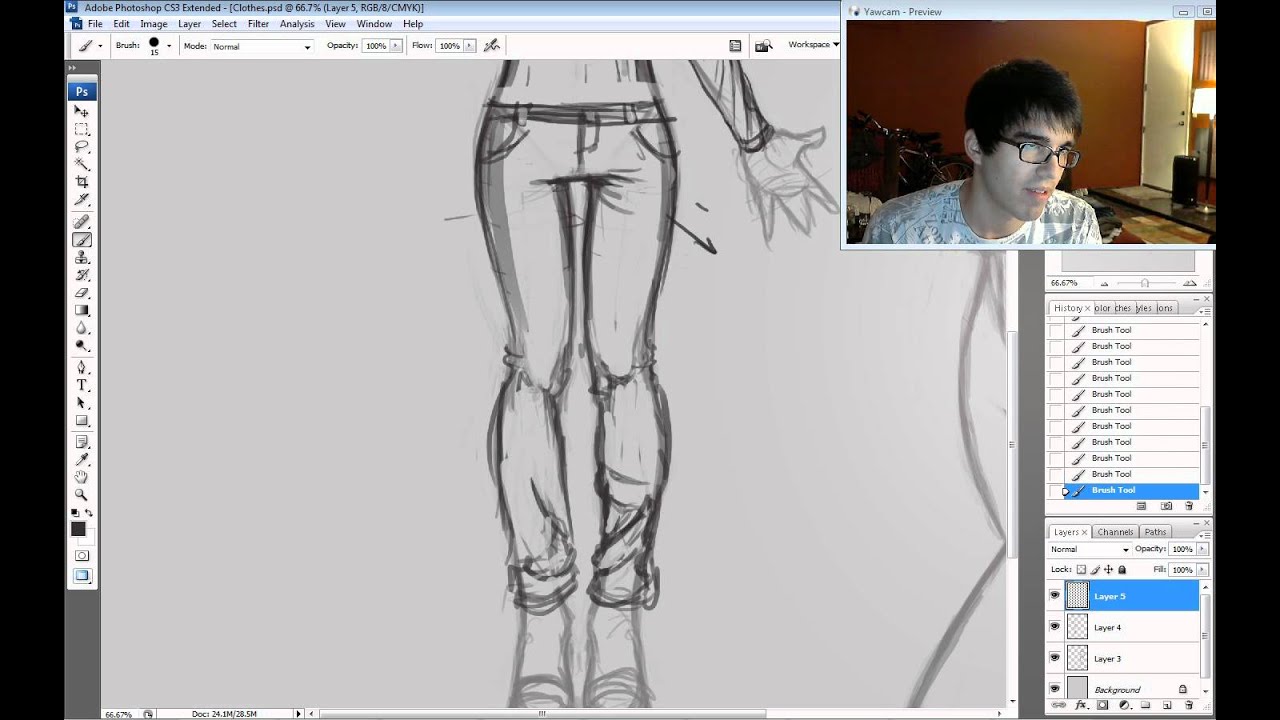
Task: Open the File menu
Action: tap(95, 24)
